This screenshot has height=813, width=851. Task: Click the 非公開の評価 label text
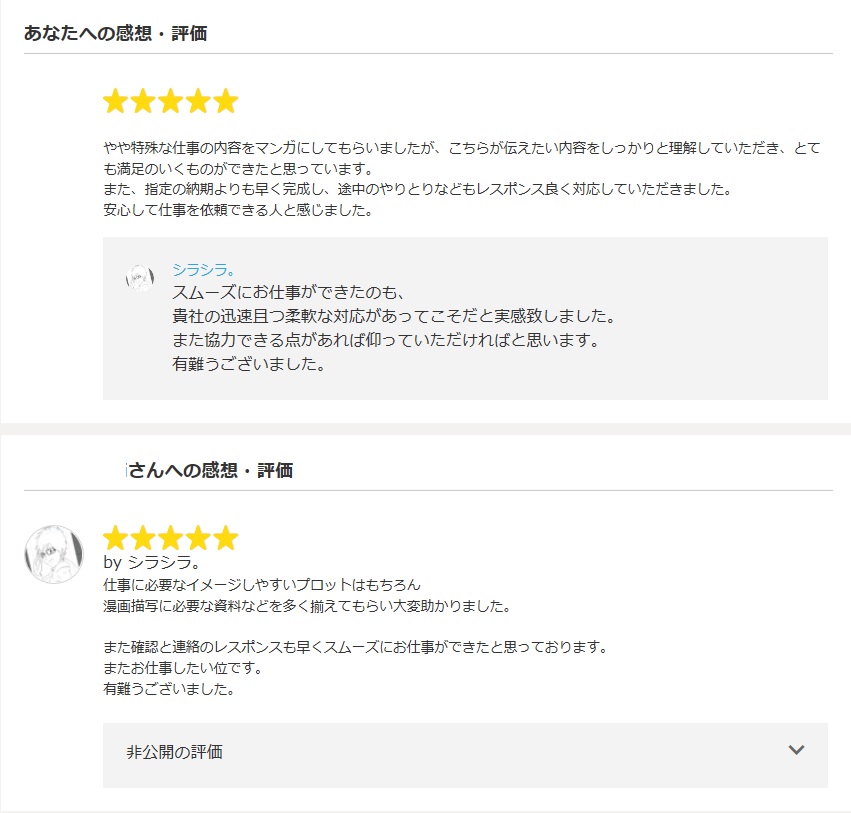174,752
